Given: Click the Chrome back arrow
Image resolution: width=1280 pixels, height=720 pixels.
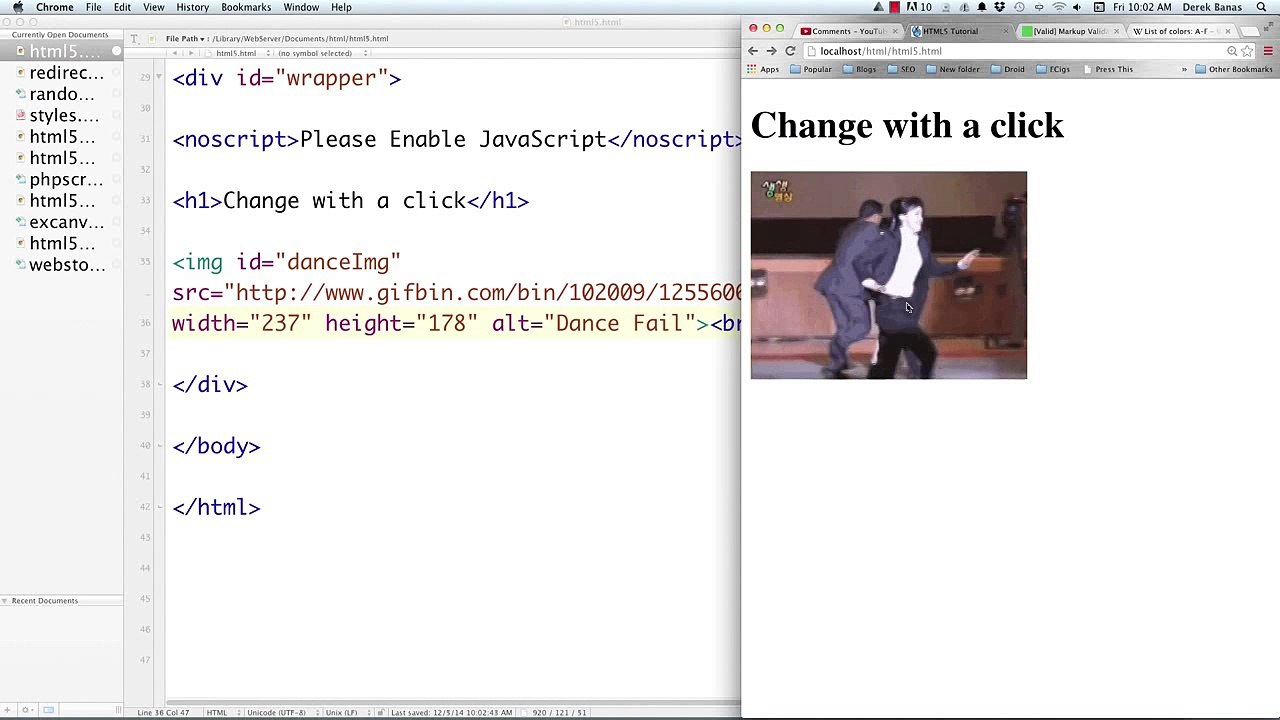Looking at the screenshot, I should [x=753, y=51].
